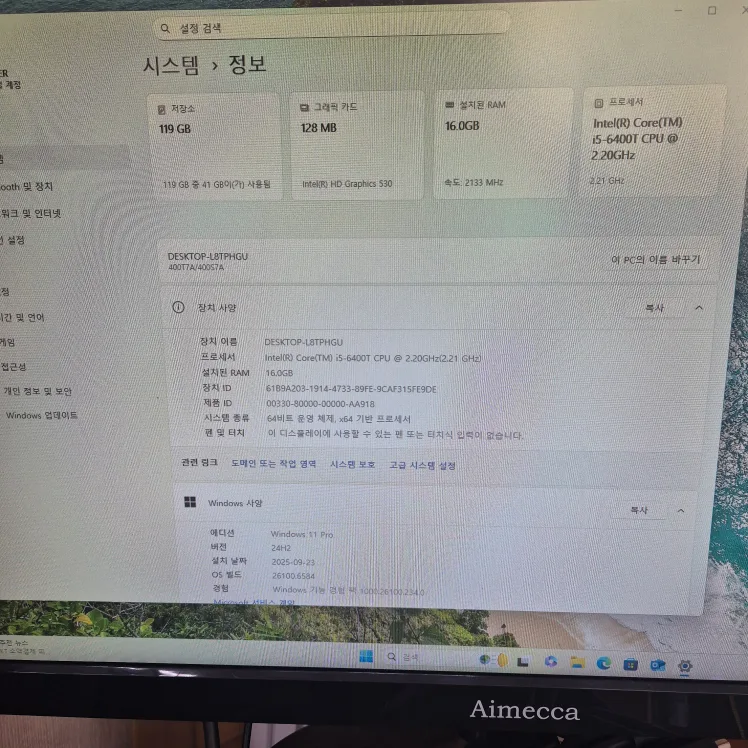Click the Windows logo beside Windows 사양
This screenshot has height=748, width=748.
[x=190, y=502]
